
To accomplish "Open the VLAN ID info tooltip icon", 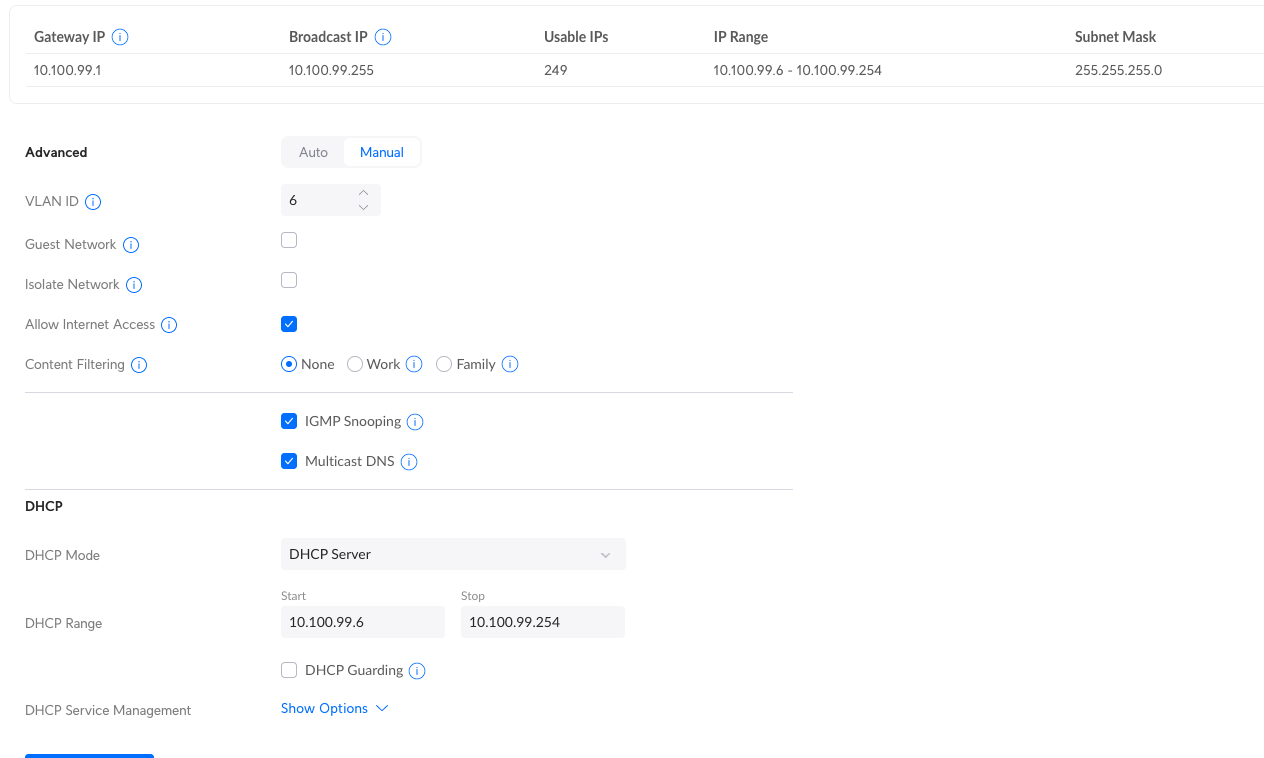I will [93, 202].
